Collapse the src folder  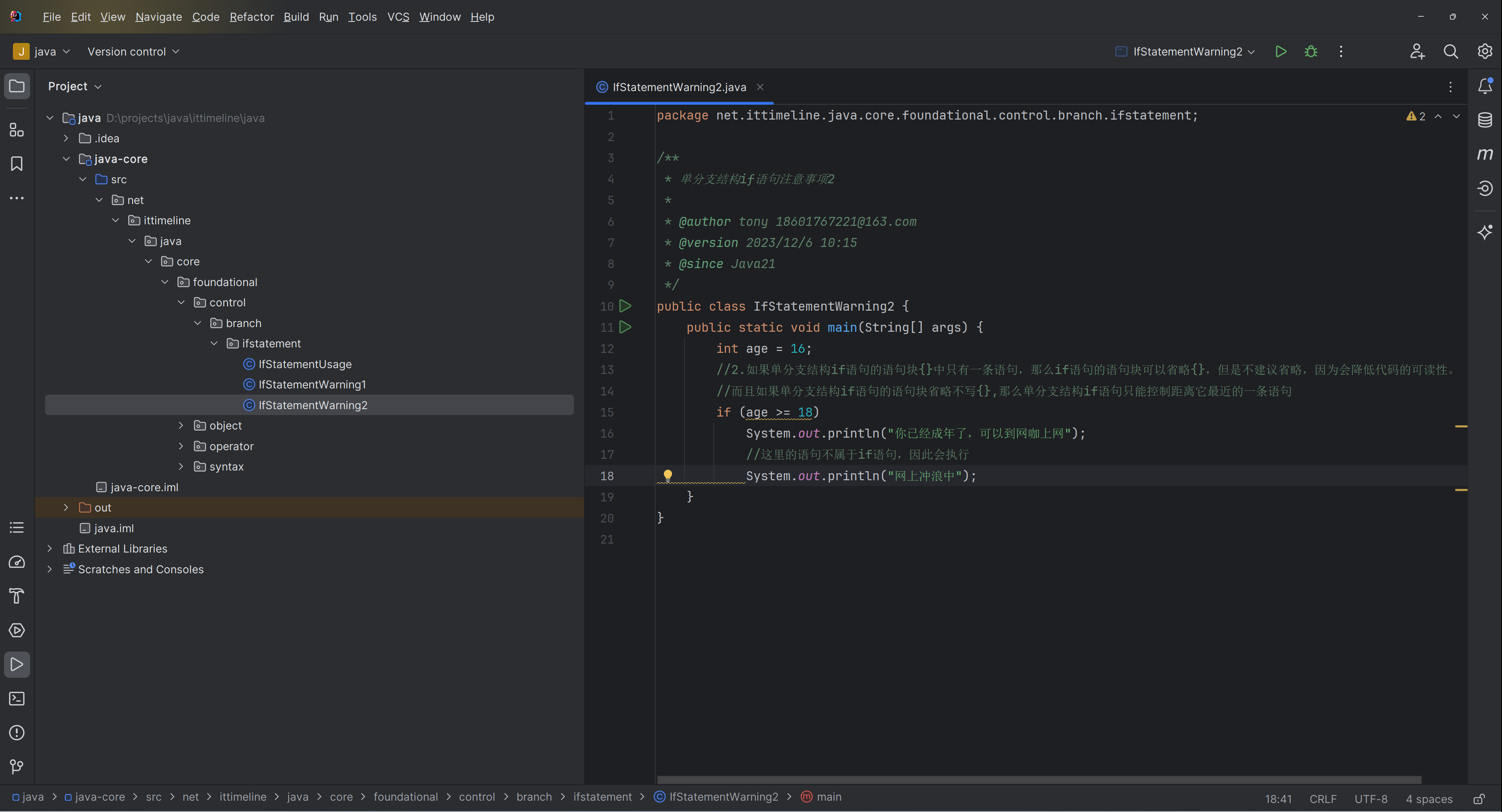tap(83, 179)
